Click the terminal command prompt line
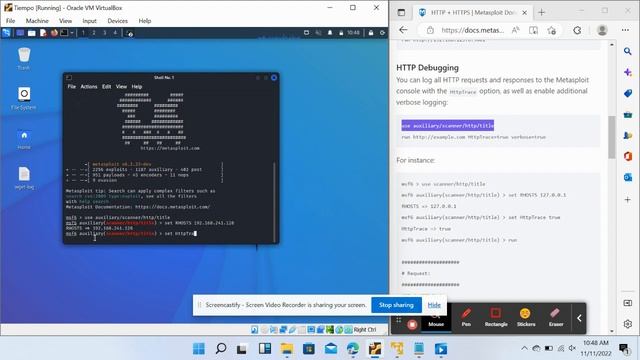Screen dimensions: 640x360 pos(131,233)
